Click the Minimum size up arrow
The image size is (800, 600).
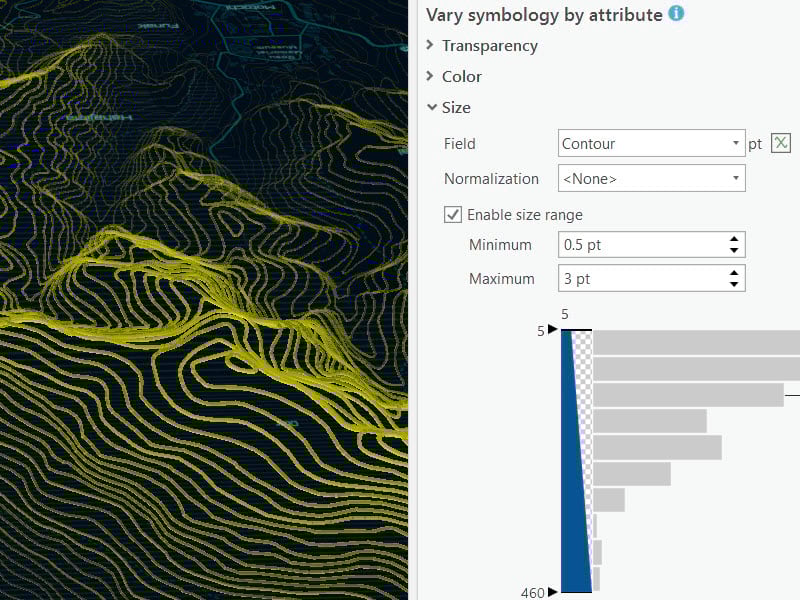point(735,239)
